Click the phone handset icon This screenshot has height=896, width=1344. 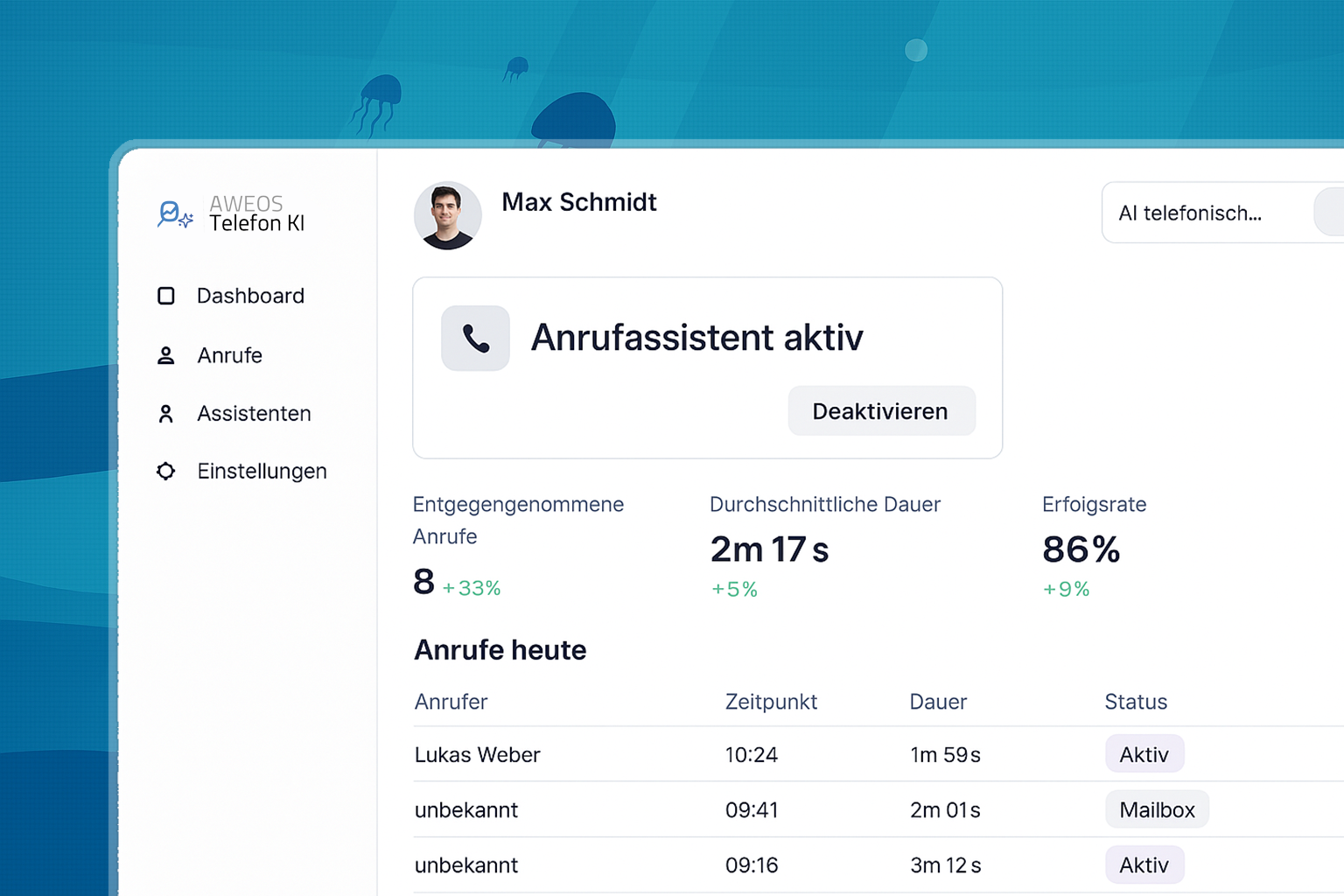(475, 339)
